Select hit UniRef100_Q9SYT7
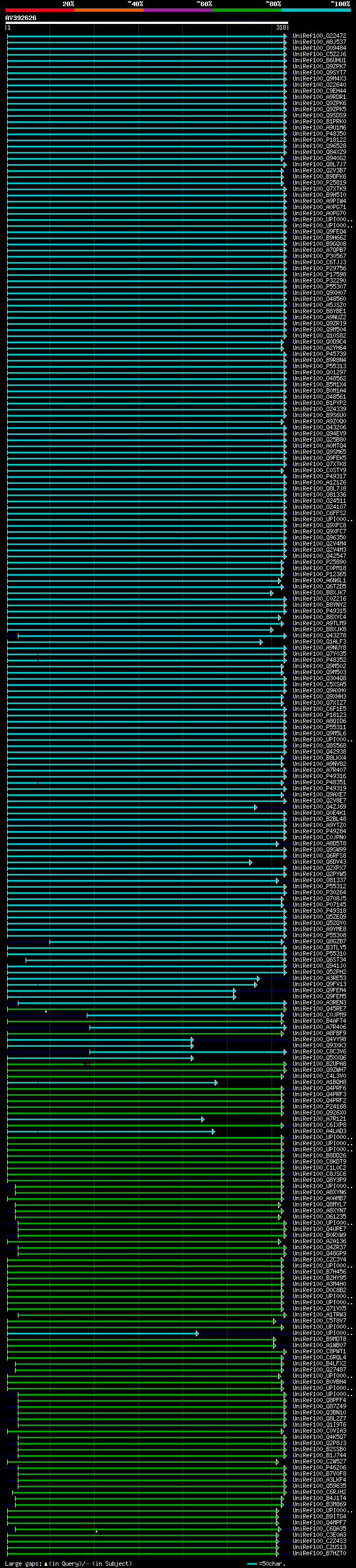This screenshot has width=356, height=1568. (319, 72)
